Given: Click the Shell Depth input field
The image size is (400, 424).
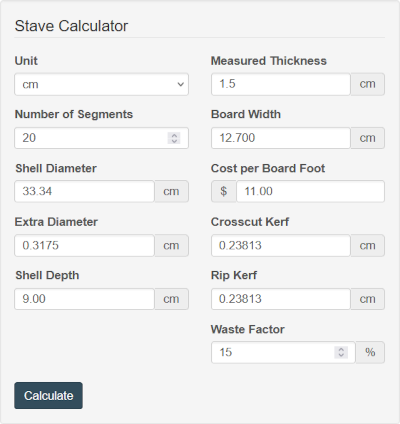Looking at the screenshot, I should [x=84, y=299].
